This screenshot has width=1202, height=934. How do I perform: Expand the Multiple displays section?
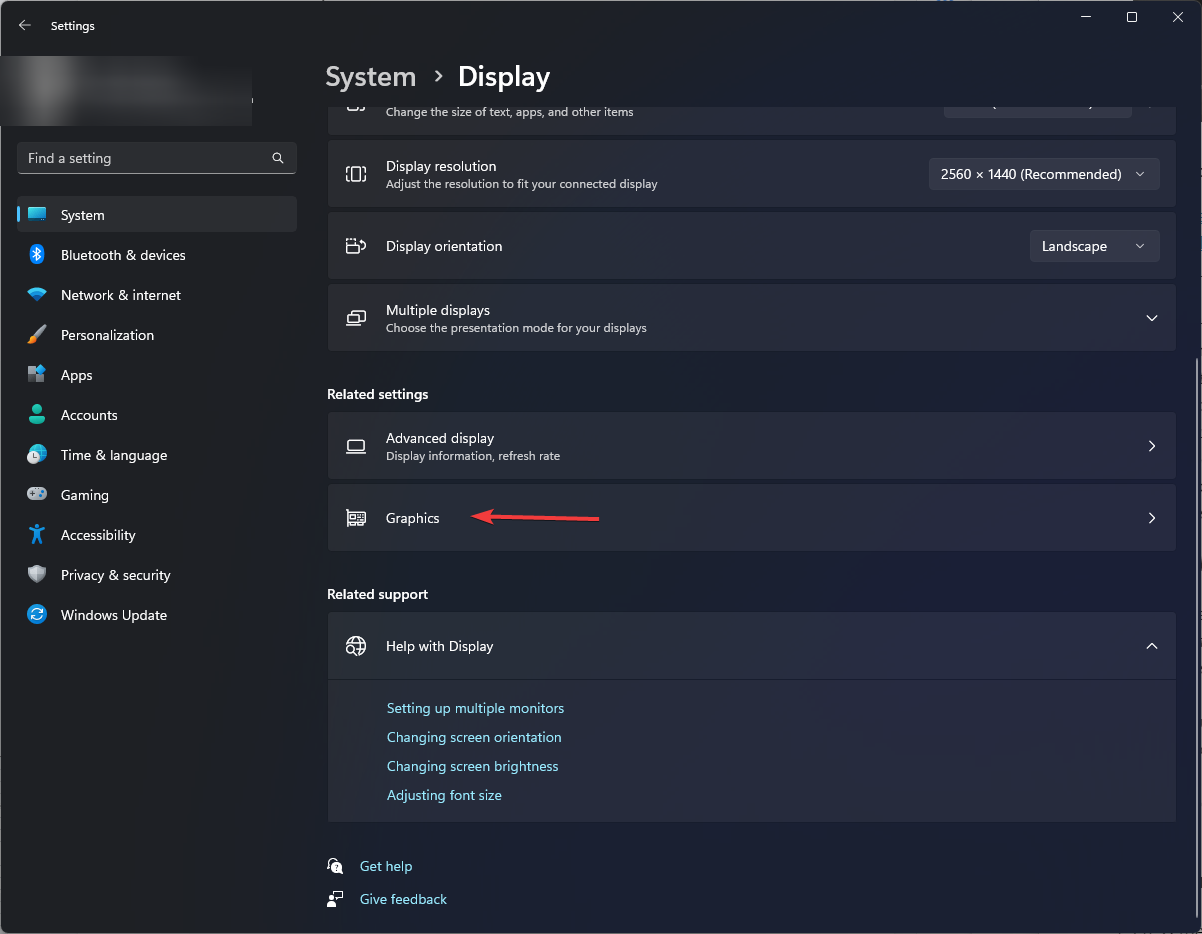[1151, 317]
